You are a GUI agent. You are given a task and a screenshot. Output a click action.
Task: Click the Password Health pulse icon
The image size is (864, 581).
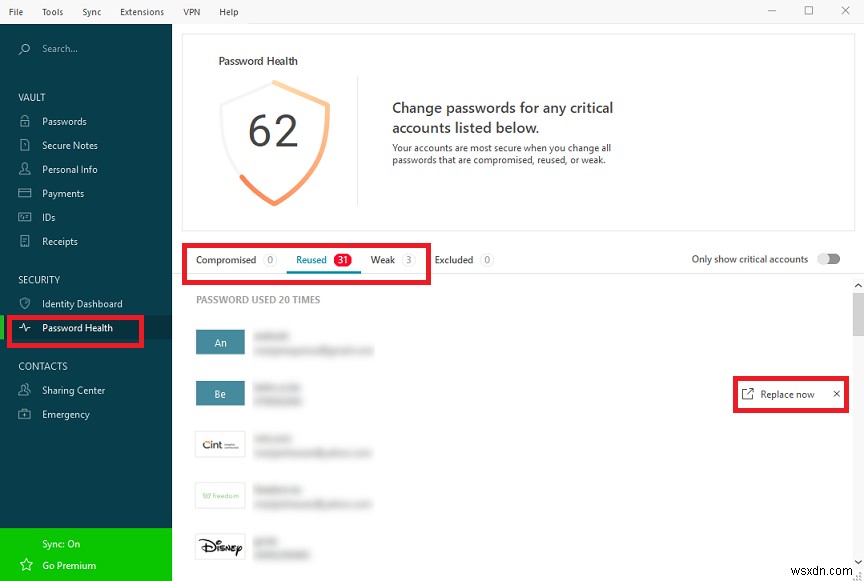(25, 327)
